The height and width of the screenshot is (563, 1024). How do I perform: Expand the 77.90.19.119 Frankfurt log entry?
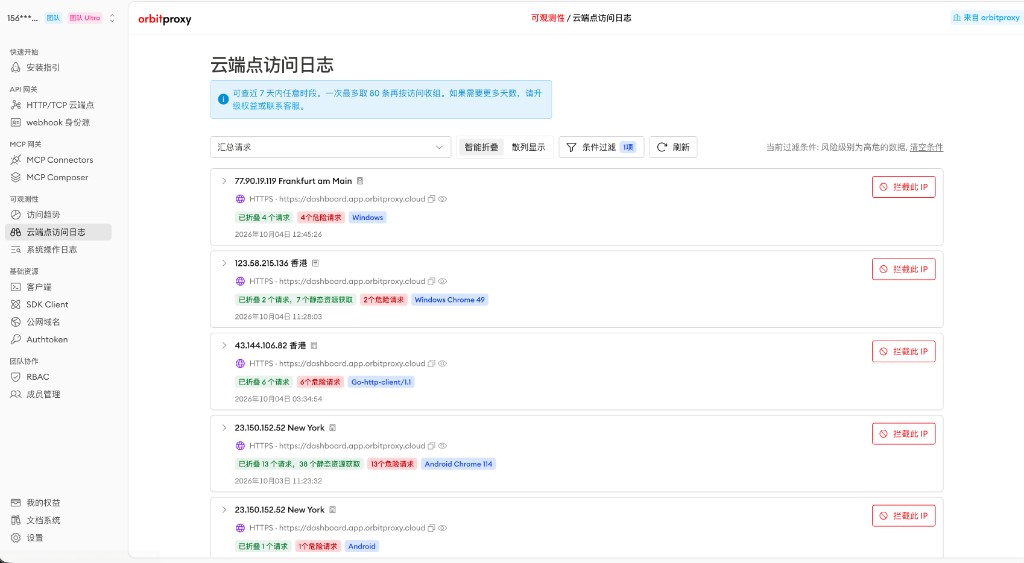click(x=224, y=181)
